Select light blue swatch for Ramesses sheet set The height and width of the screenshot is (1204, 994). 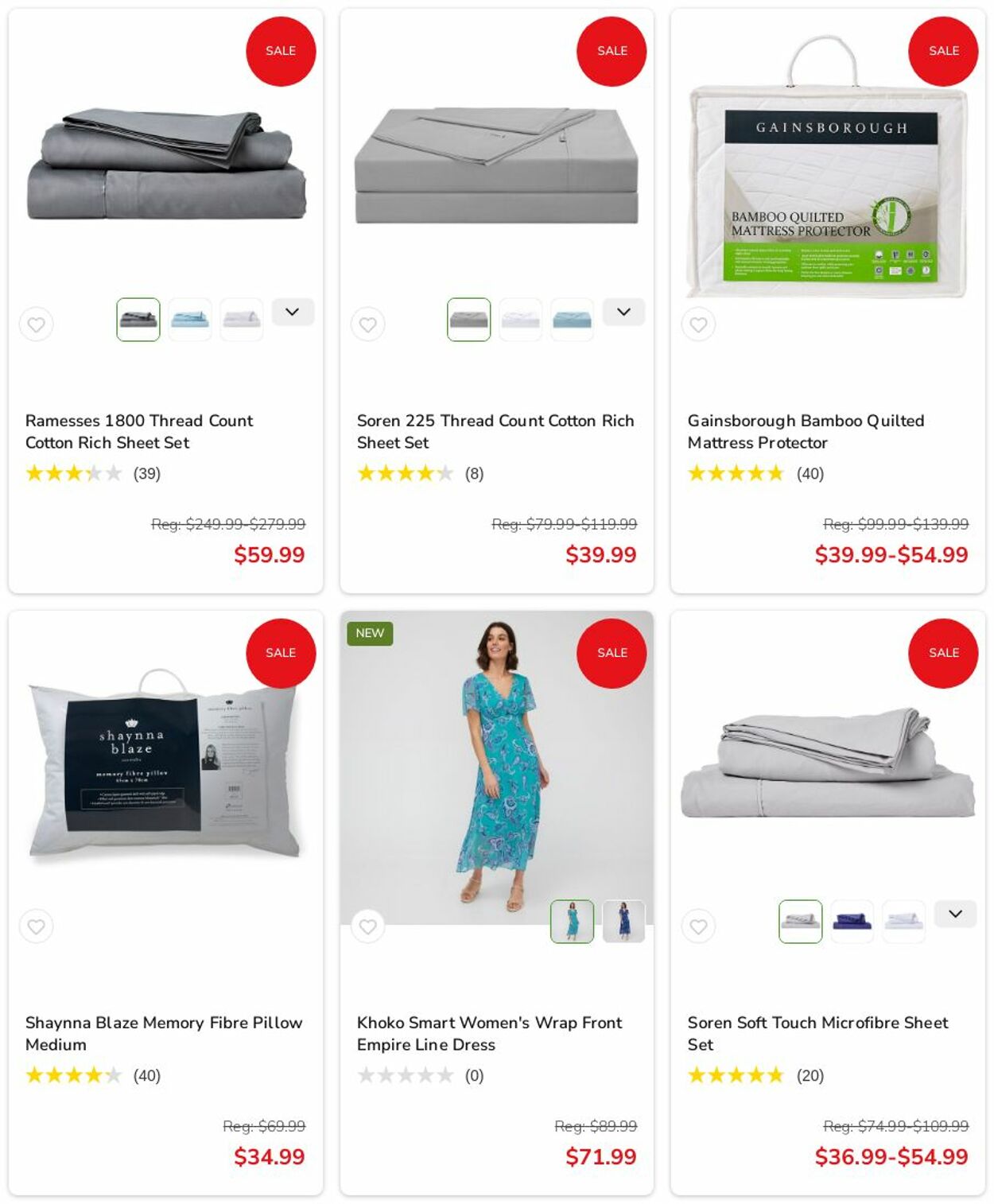[190, 320]
